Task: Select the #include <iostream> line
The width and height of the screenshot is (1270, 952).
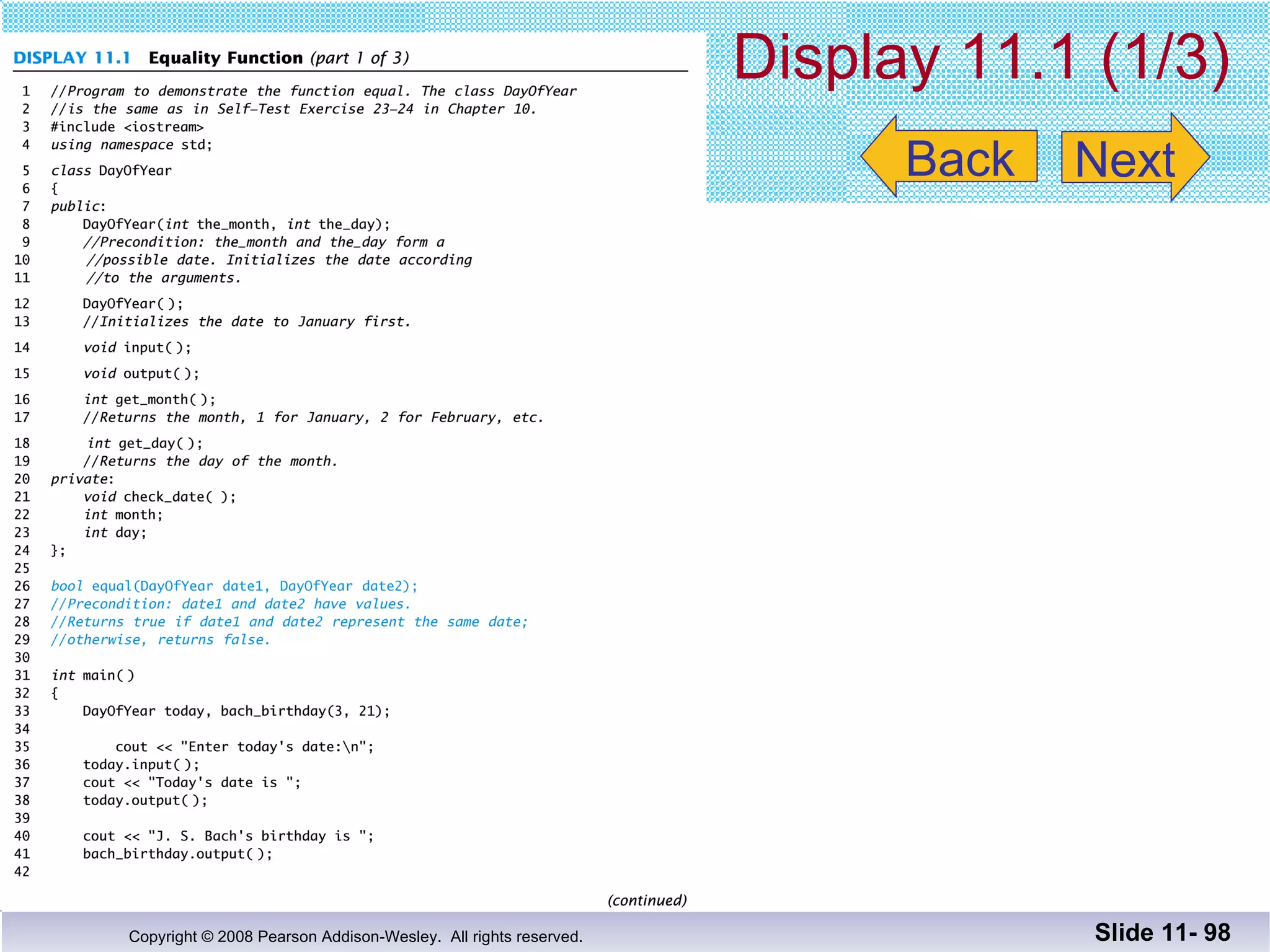Action: (127, 127)
